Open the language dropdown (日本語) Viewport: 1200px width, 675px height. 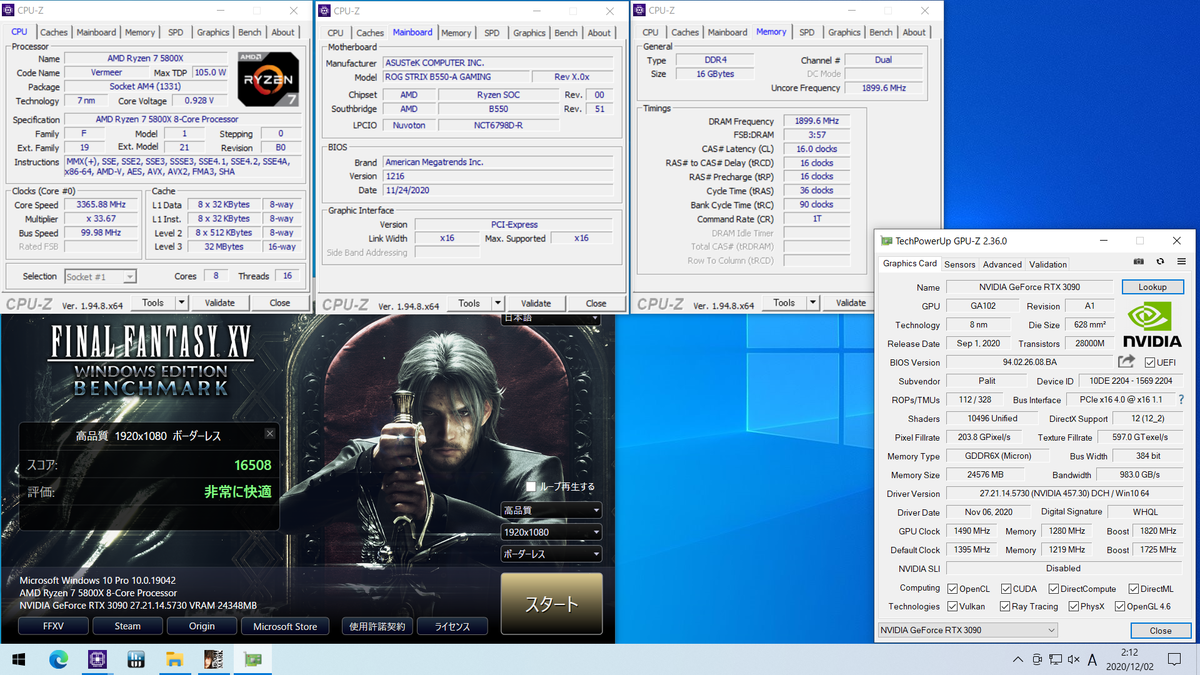(551, 318)
